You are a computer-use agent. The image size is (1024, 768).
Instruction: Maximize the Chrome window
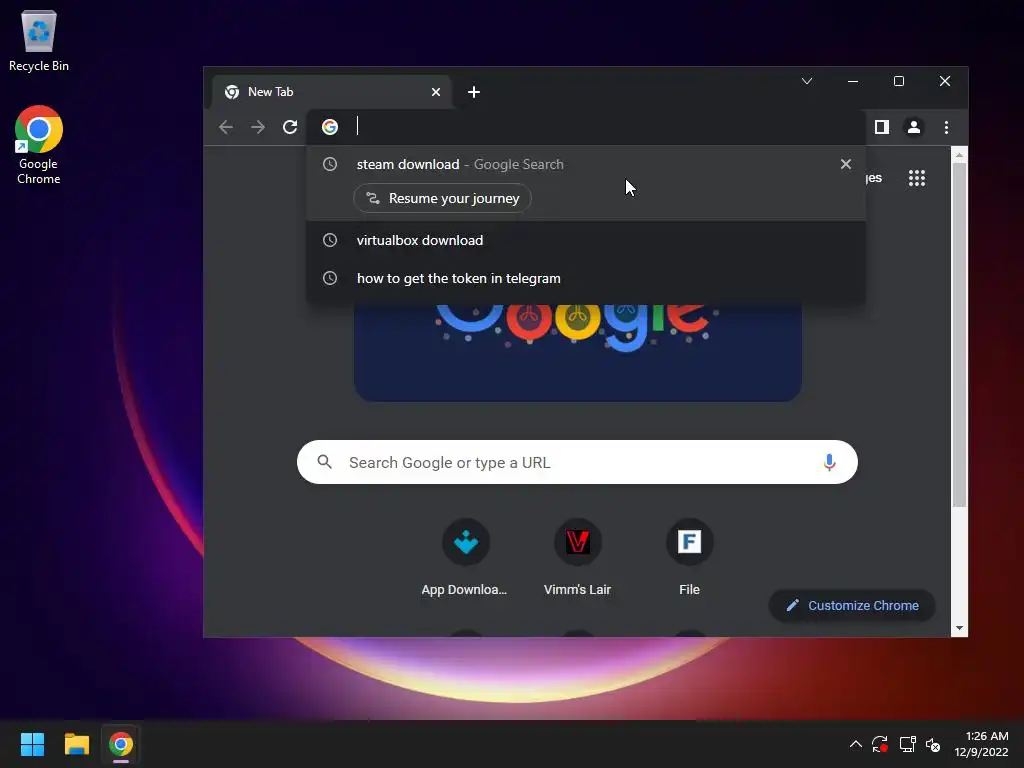899,81
